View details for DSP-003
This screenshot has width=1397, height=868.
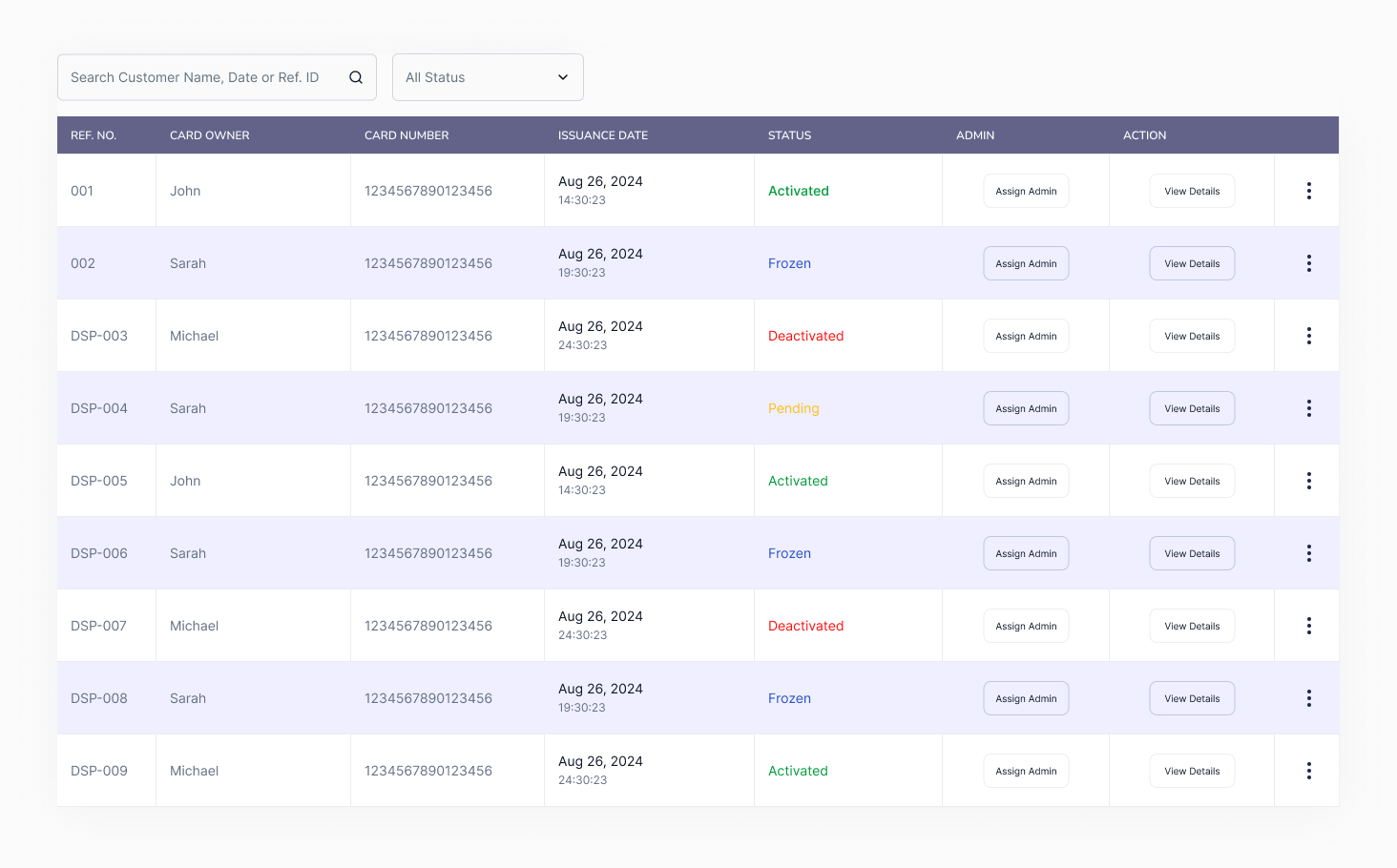tap(1192, 336)
